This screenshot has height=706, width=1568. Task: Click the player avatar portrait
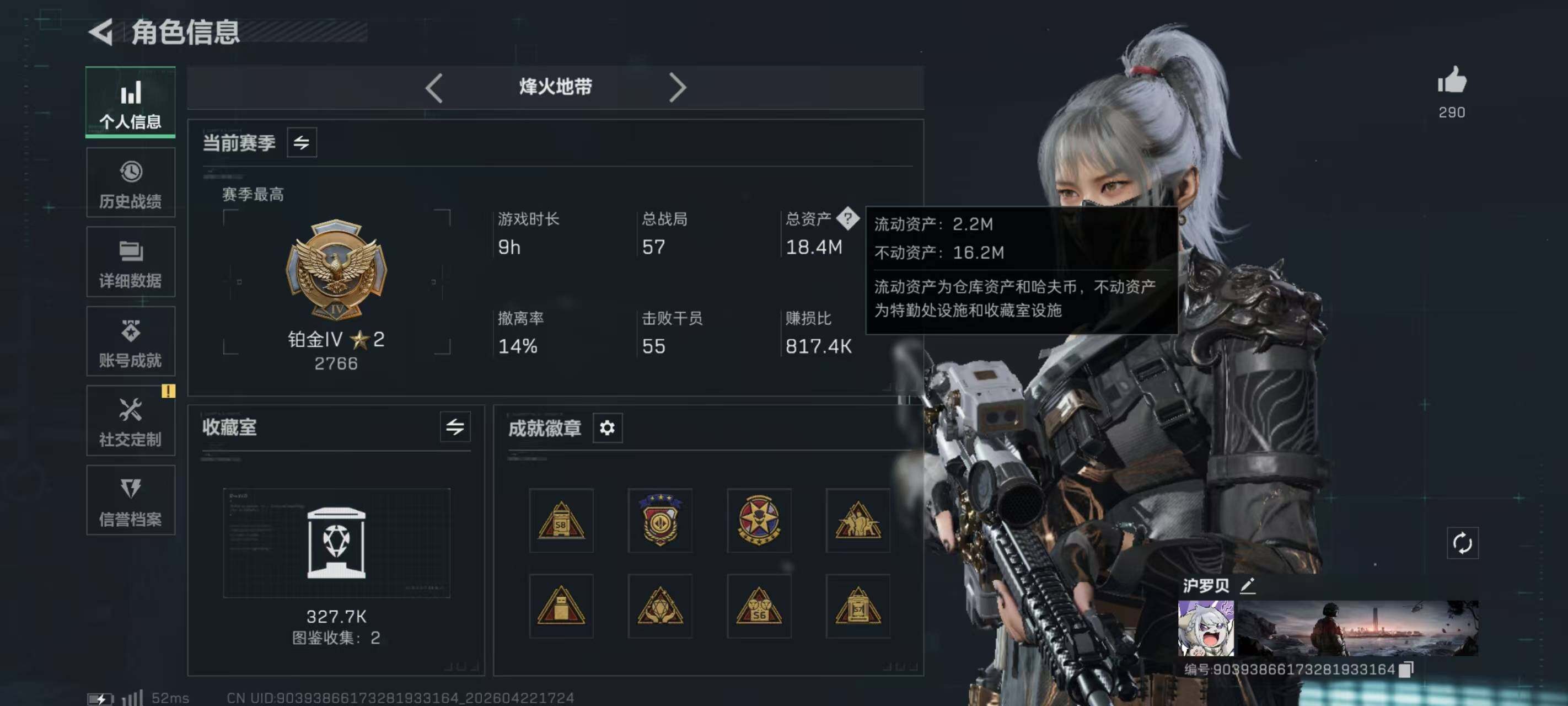click(1206, 628)
